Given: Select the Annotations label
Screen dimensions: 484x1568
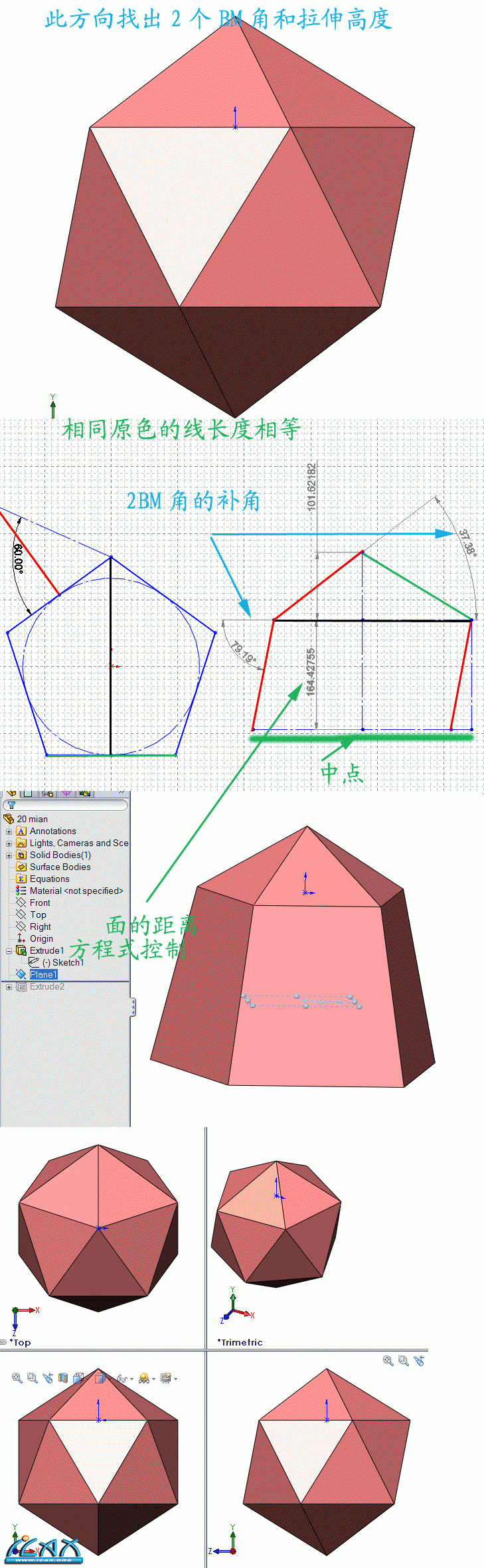Looking at the screenshot, I should [x=53, y=831].
